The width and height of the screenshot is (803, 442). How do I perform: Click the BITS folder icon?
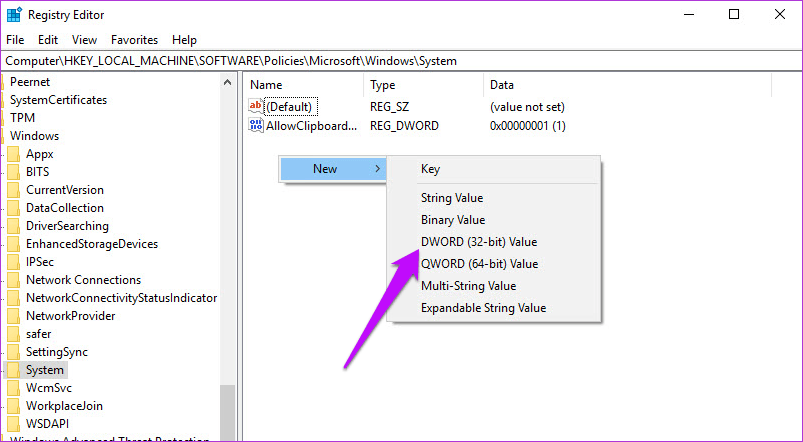[14, 172]
